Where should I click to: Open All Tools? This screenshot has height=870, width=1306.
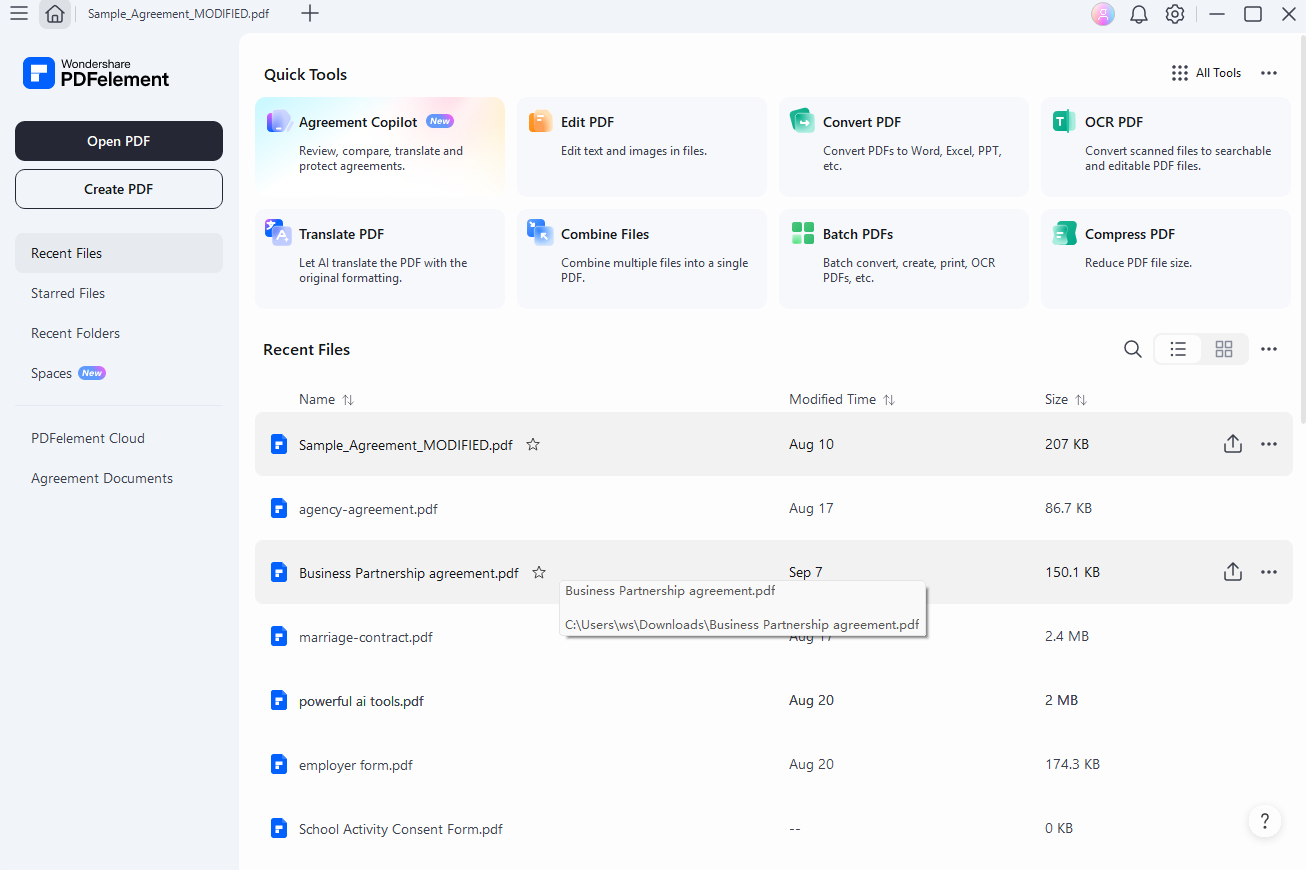tap(1206, 73)
